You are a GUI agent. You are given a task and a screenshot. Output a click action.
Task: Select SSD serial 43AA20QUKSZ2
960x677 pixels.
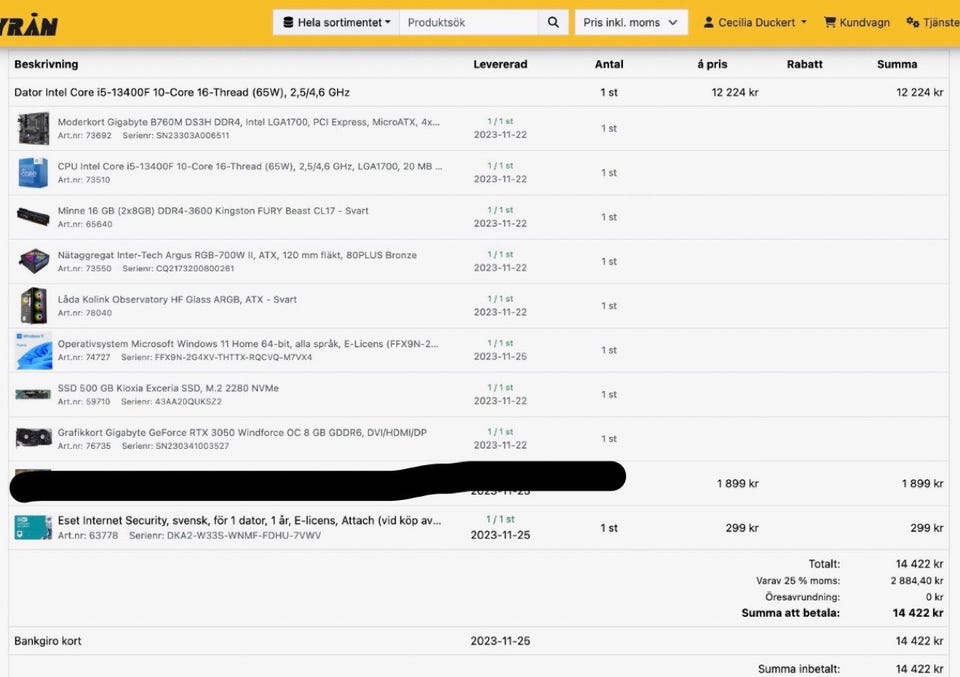[188, 402]
